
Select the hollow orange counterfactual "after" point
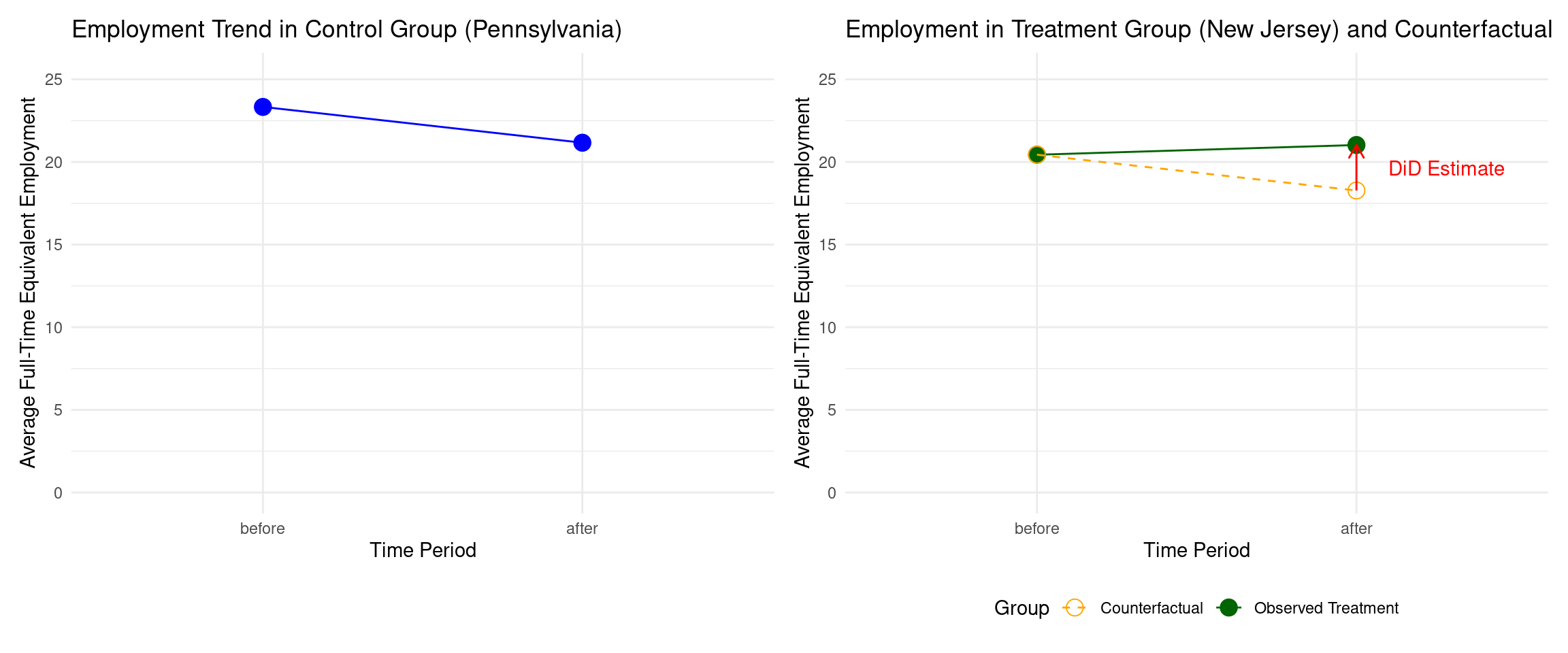[x=1356, y=190]
